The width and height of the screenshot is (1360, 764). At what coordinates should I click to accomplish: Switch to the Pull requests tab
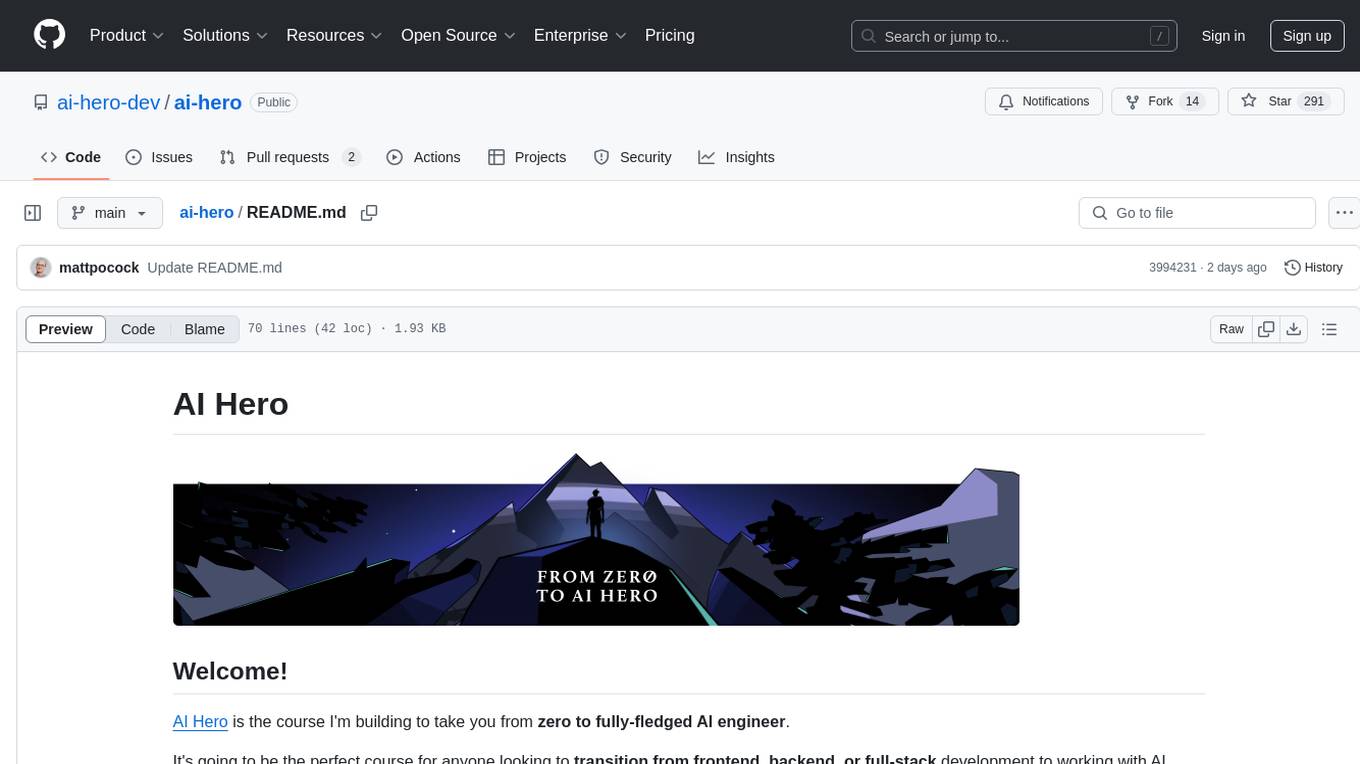pos(289,157)
